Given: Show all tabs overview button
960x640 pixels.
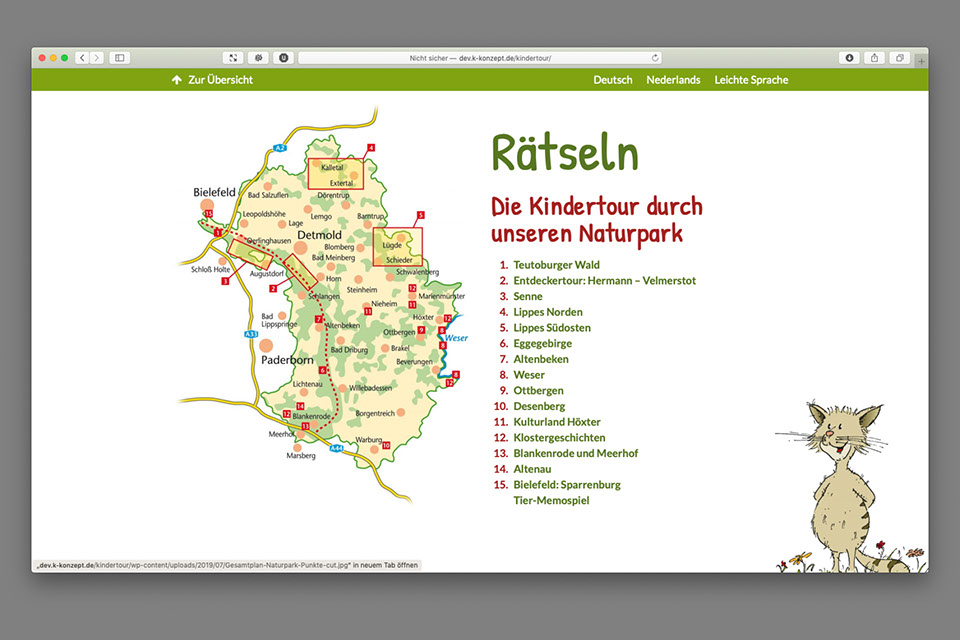Looking at the screenshot, I should [x=899, y=58].
